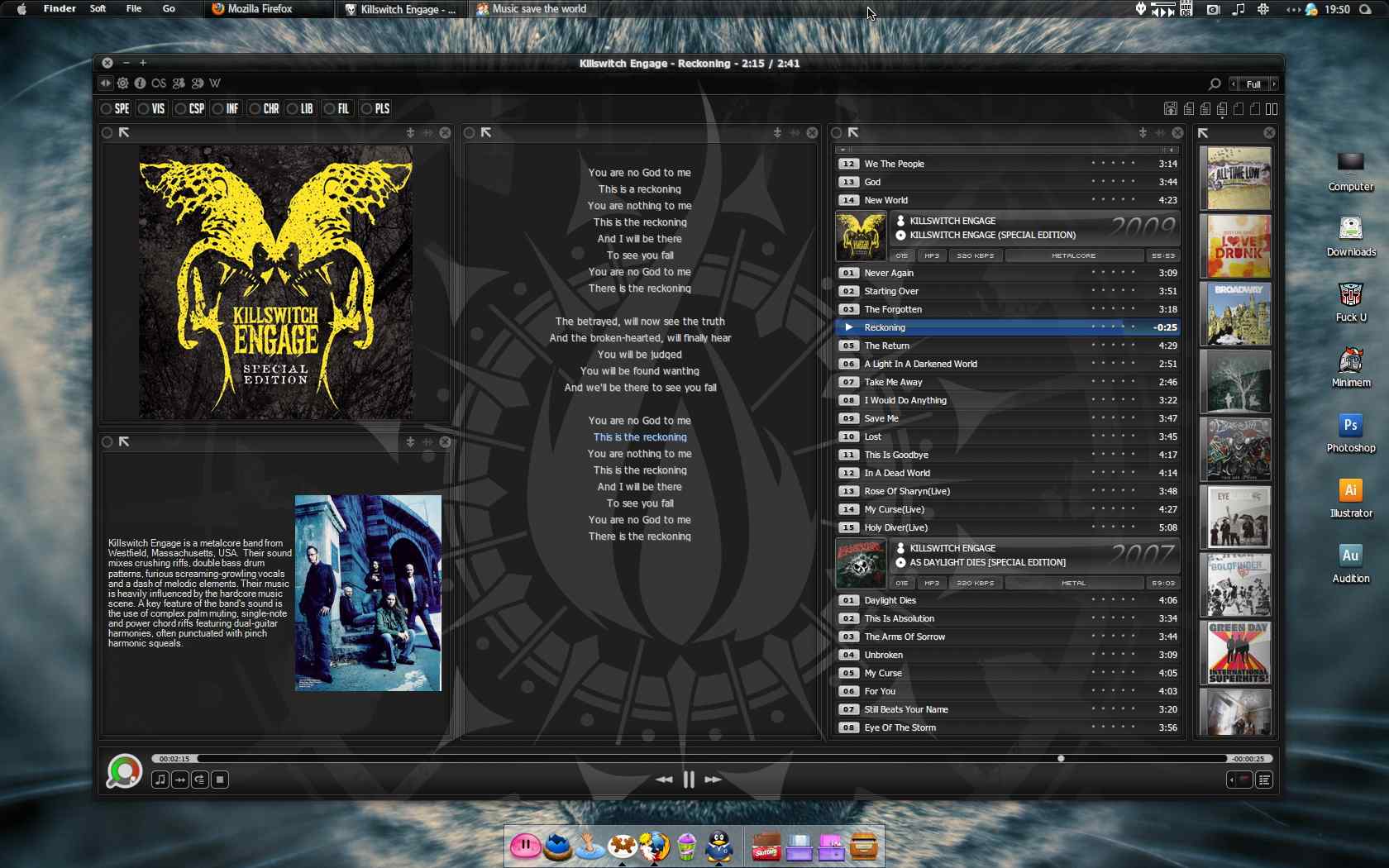Open the Go menu in menu bar

[169, 9]
